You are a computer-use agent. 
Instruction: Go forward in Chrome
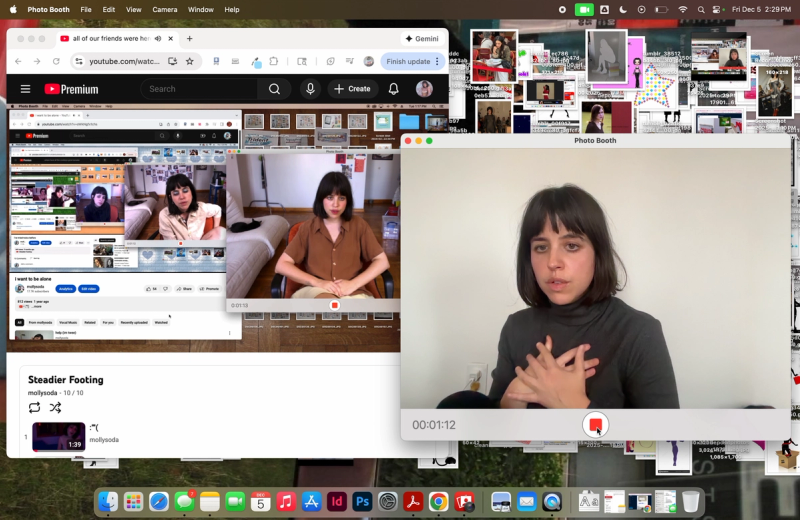pos(37,61)
